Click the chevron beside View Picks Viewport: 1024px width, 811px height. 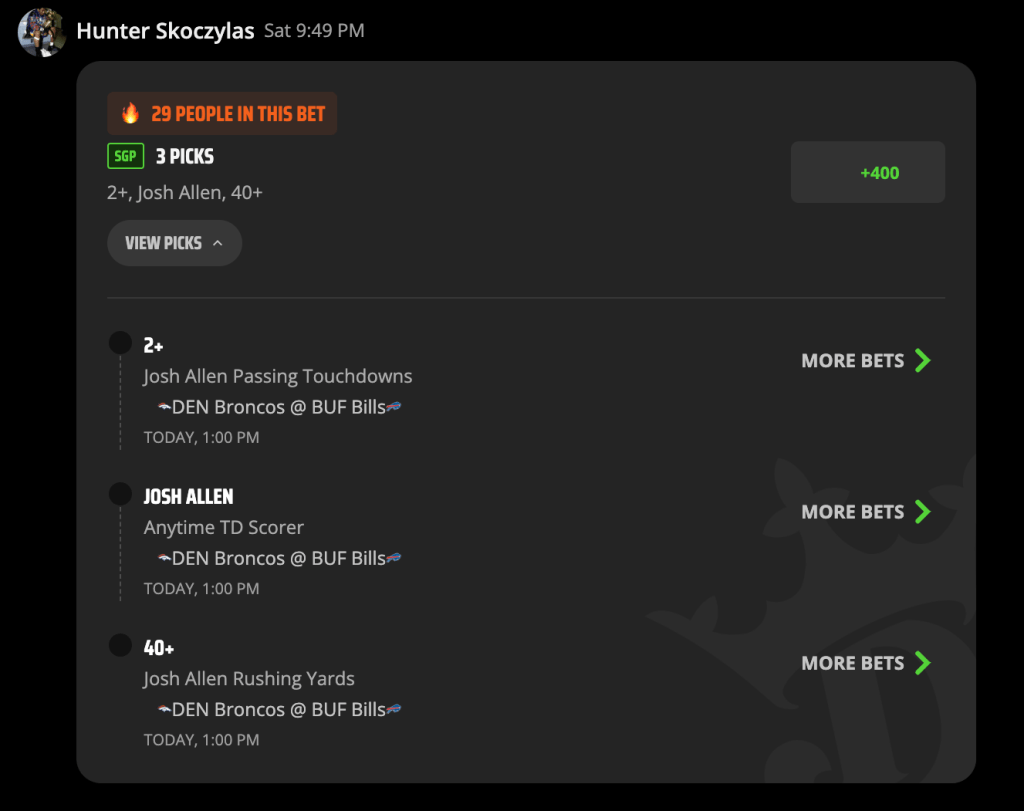pyautogui.click(x=217, y=243)
